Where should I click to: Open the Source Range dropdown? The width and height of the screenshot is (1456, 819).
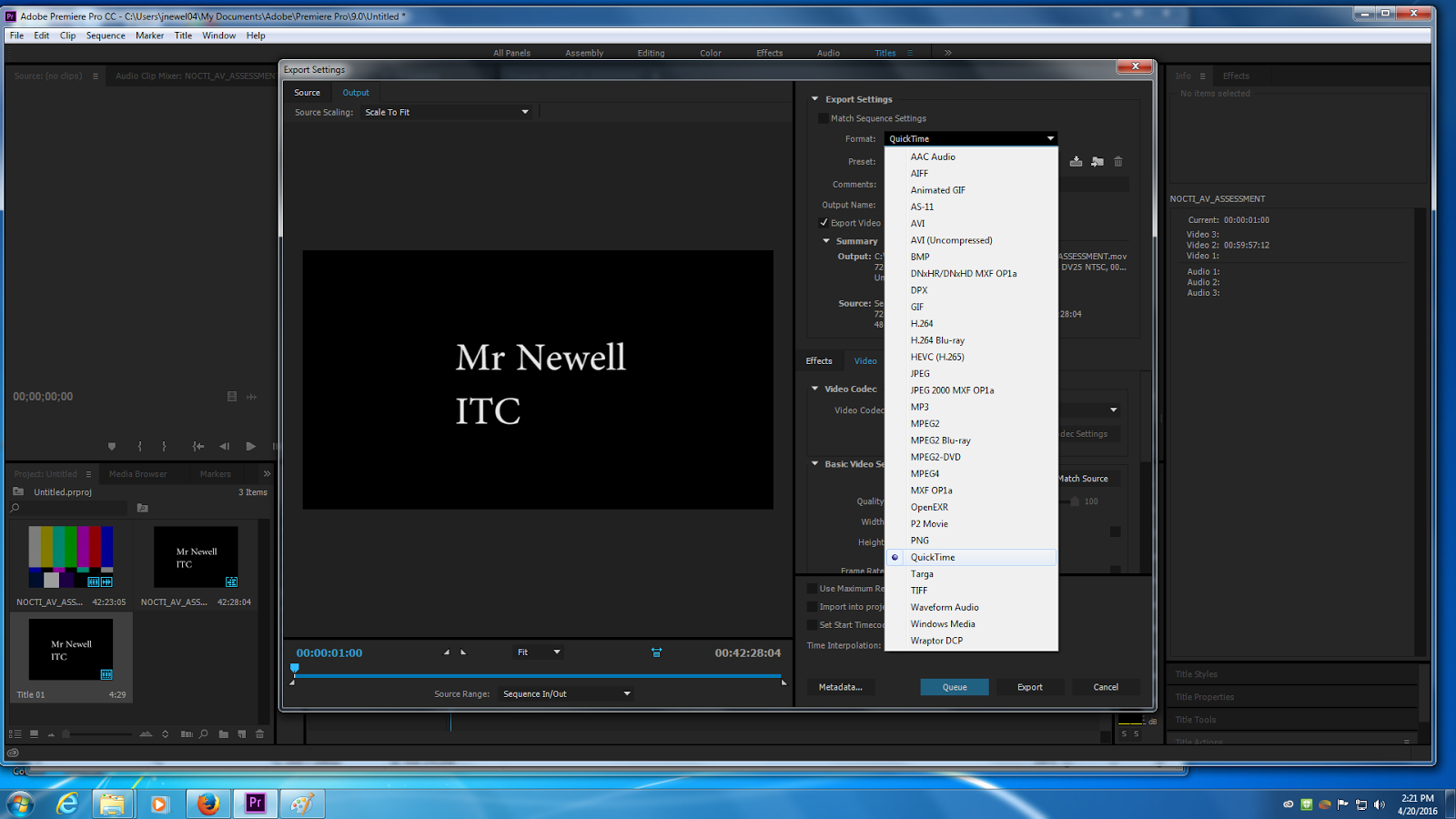(566, 693)
